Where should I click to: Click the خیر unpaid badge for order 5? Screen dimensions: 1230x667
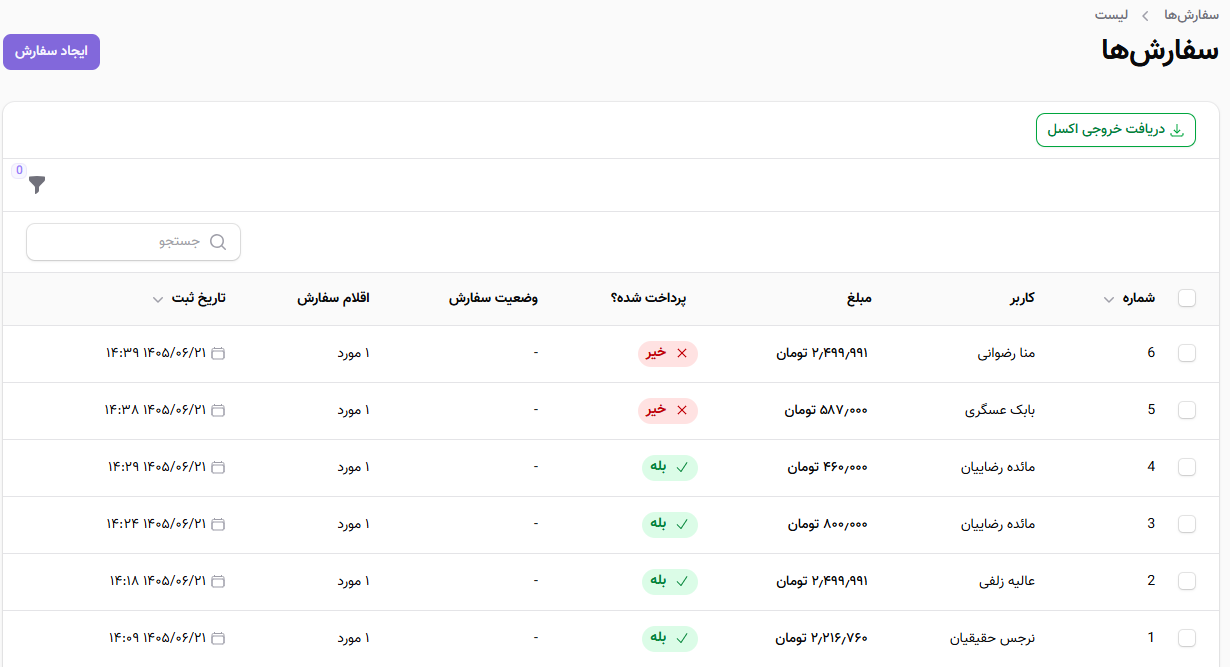point(668,410)
